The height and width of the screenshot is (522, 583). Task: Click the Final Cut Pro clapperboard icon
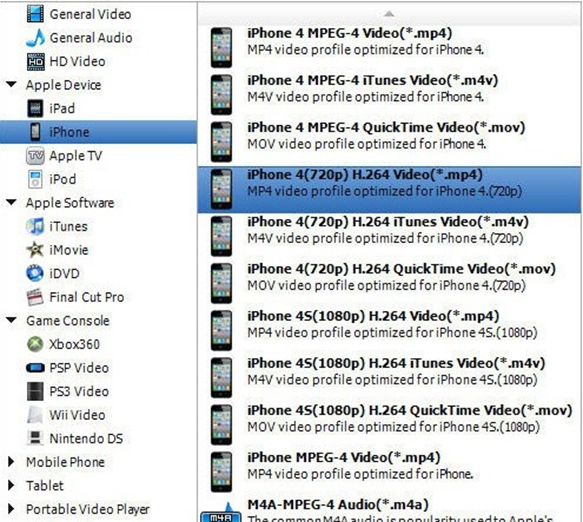pos(35,297)
